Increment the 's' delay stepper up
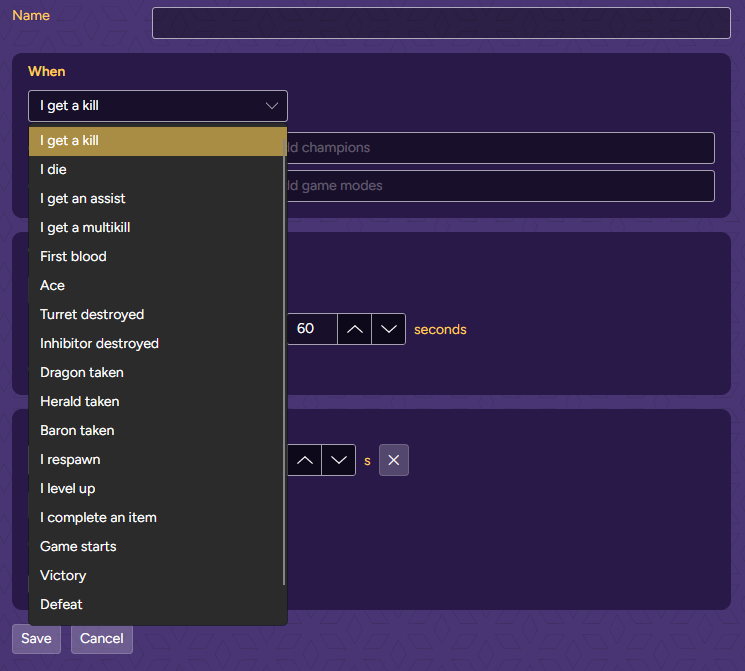Viewport: 745px width, 671px height. (x=305, y=460)
